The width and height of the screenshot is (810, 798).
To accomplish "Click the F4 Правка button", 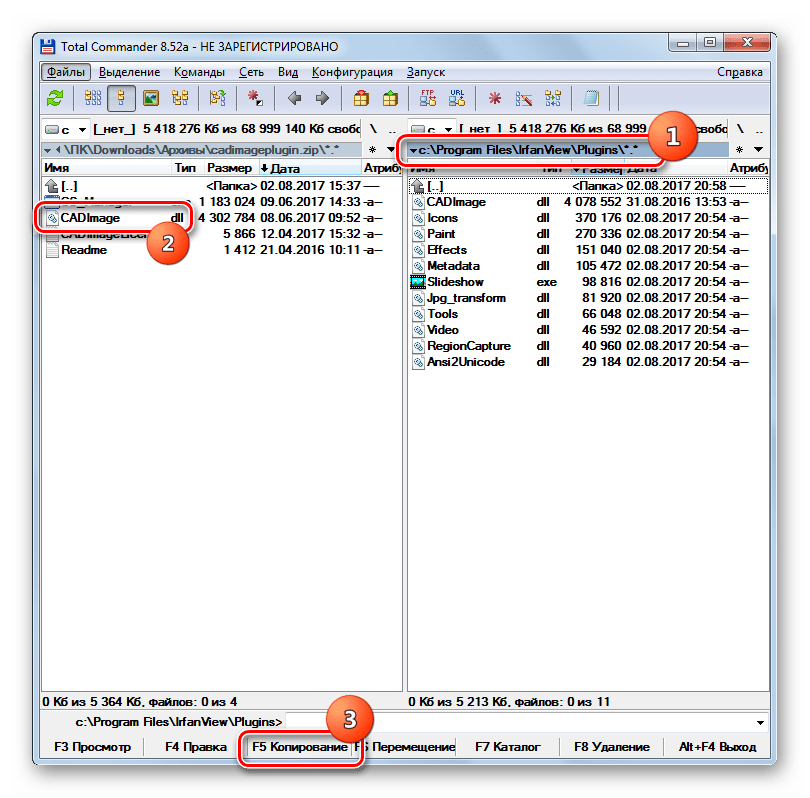I will coord(196,747).
